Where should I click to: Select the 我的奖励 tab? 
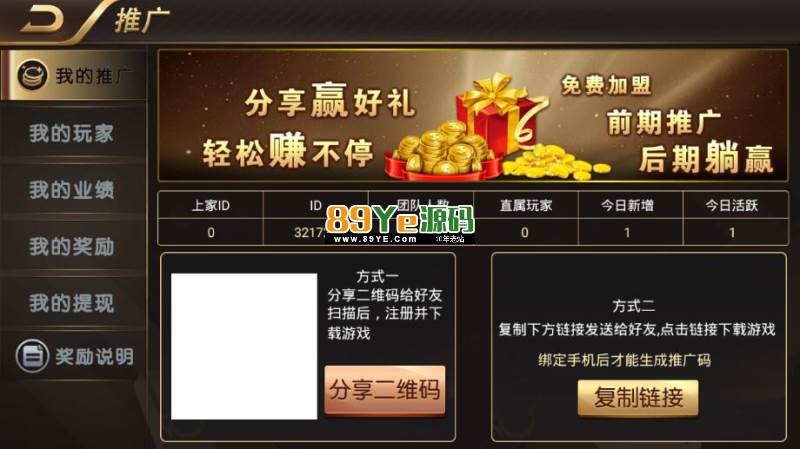[73, 246]
